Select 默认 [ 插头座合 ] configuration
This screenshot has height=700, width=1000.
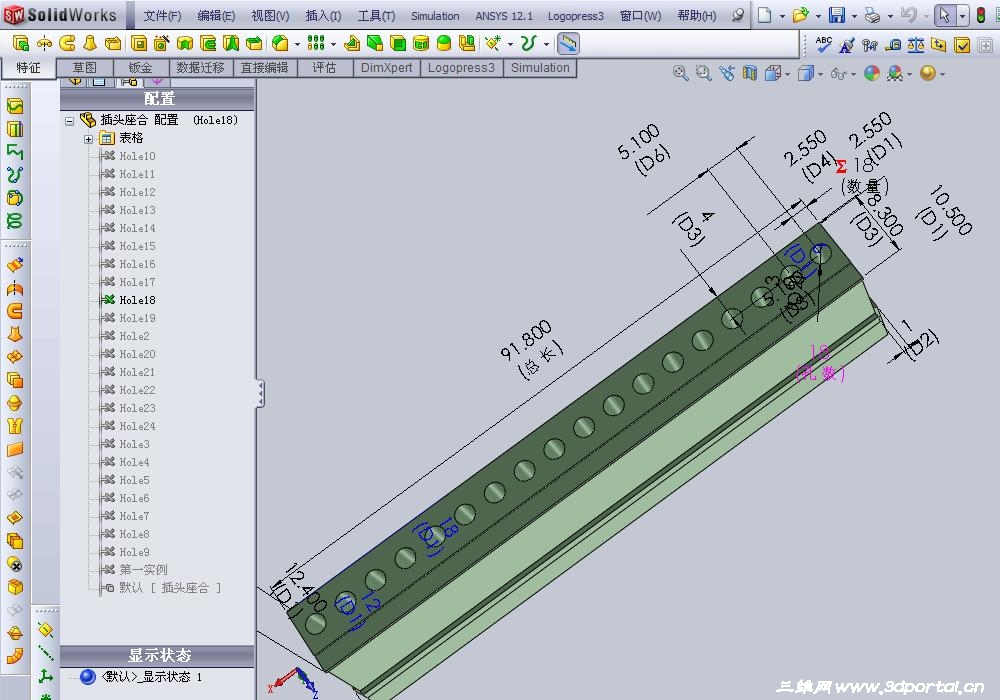tap(170, 588)
